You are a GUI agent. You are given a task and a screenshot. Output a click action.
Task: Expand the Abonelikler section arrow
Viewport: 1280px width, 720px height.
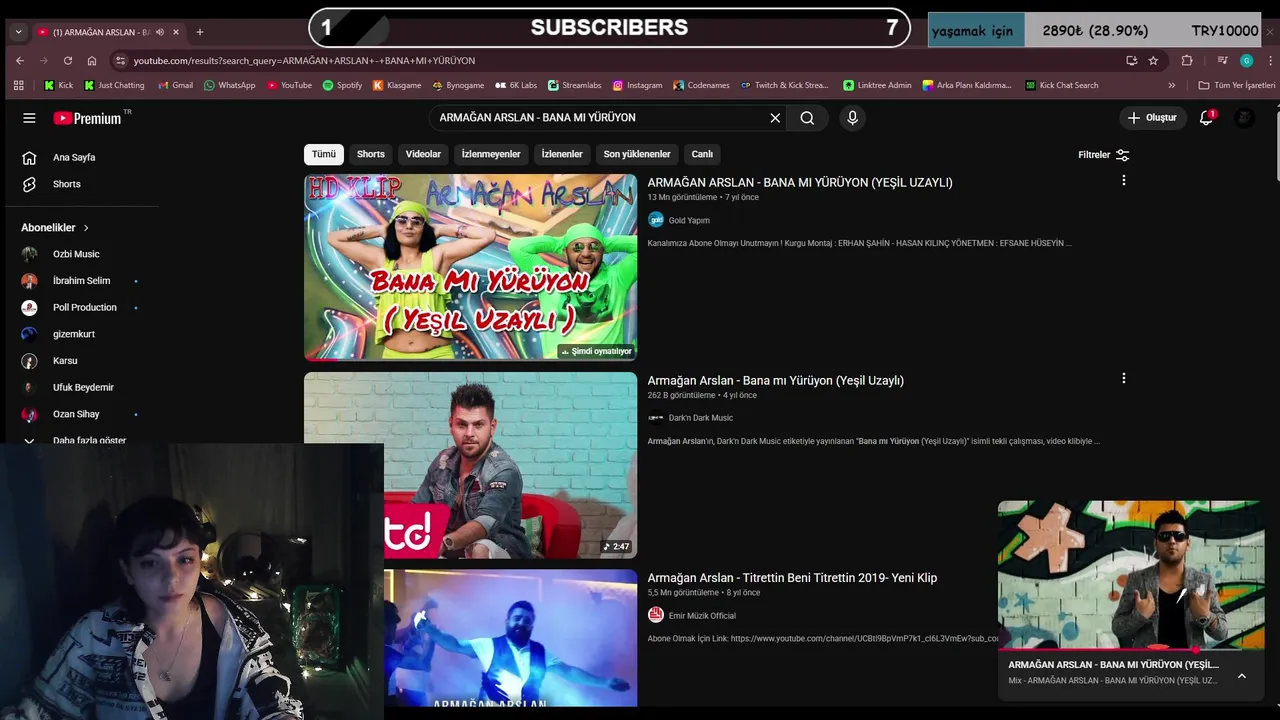tap(86, 228)
